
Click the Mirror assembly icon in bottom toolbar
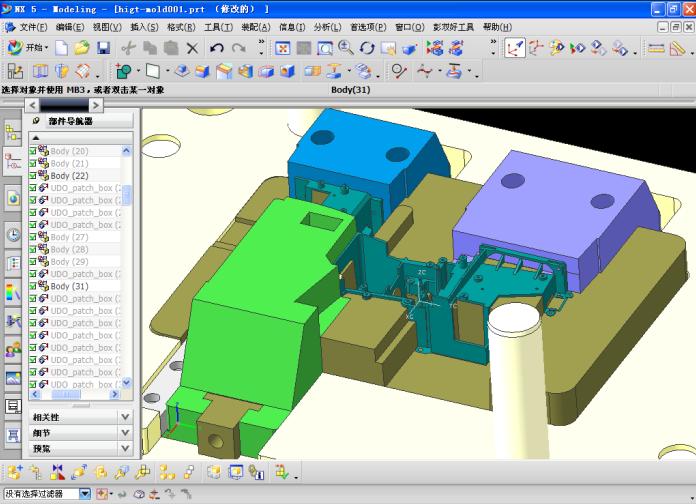coord(56,472)
